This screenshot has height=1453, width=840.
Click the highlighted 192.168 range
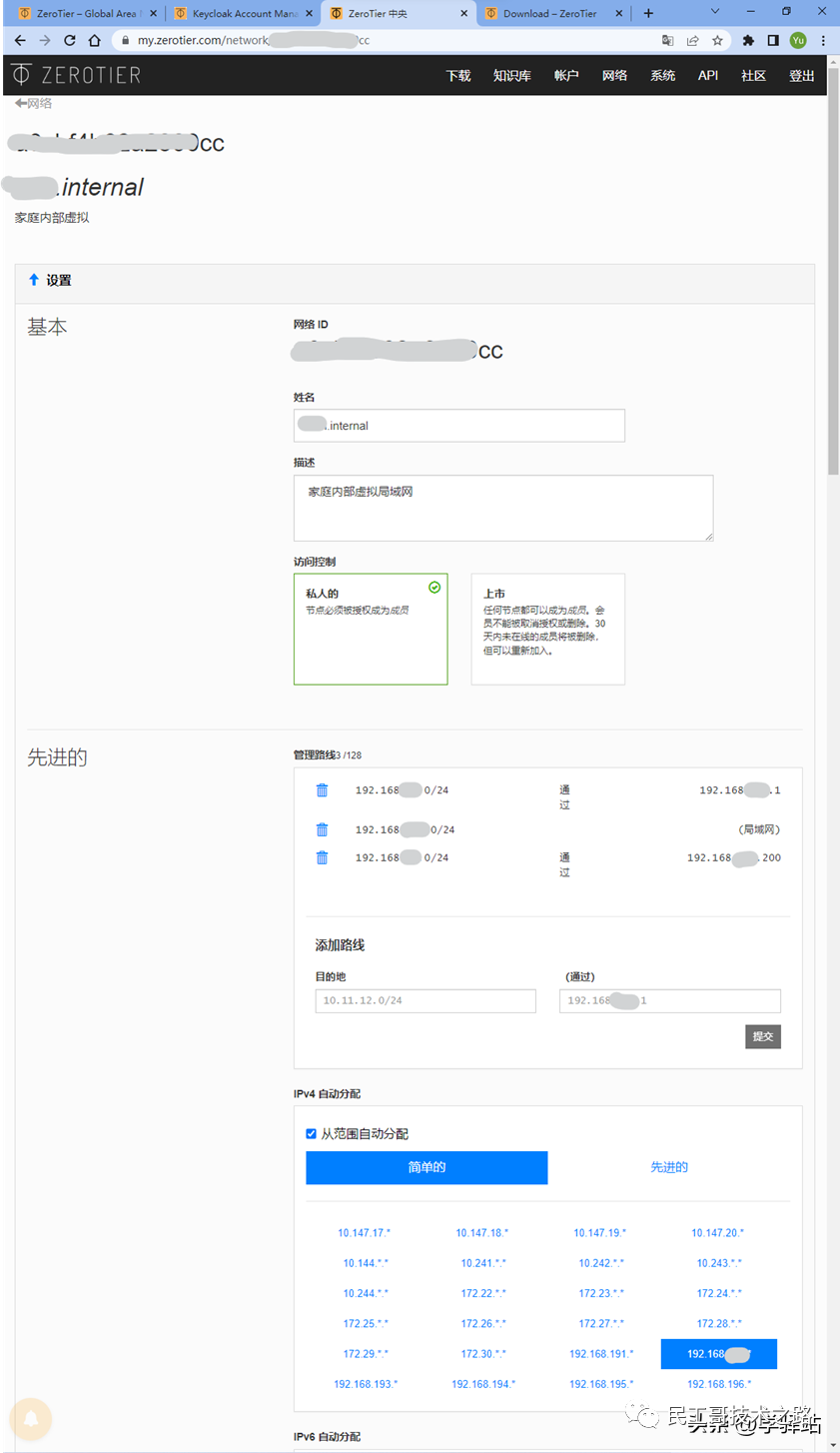pyautogui.click(x=719, y=1354)
